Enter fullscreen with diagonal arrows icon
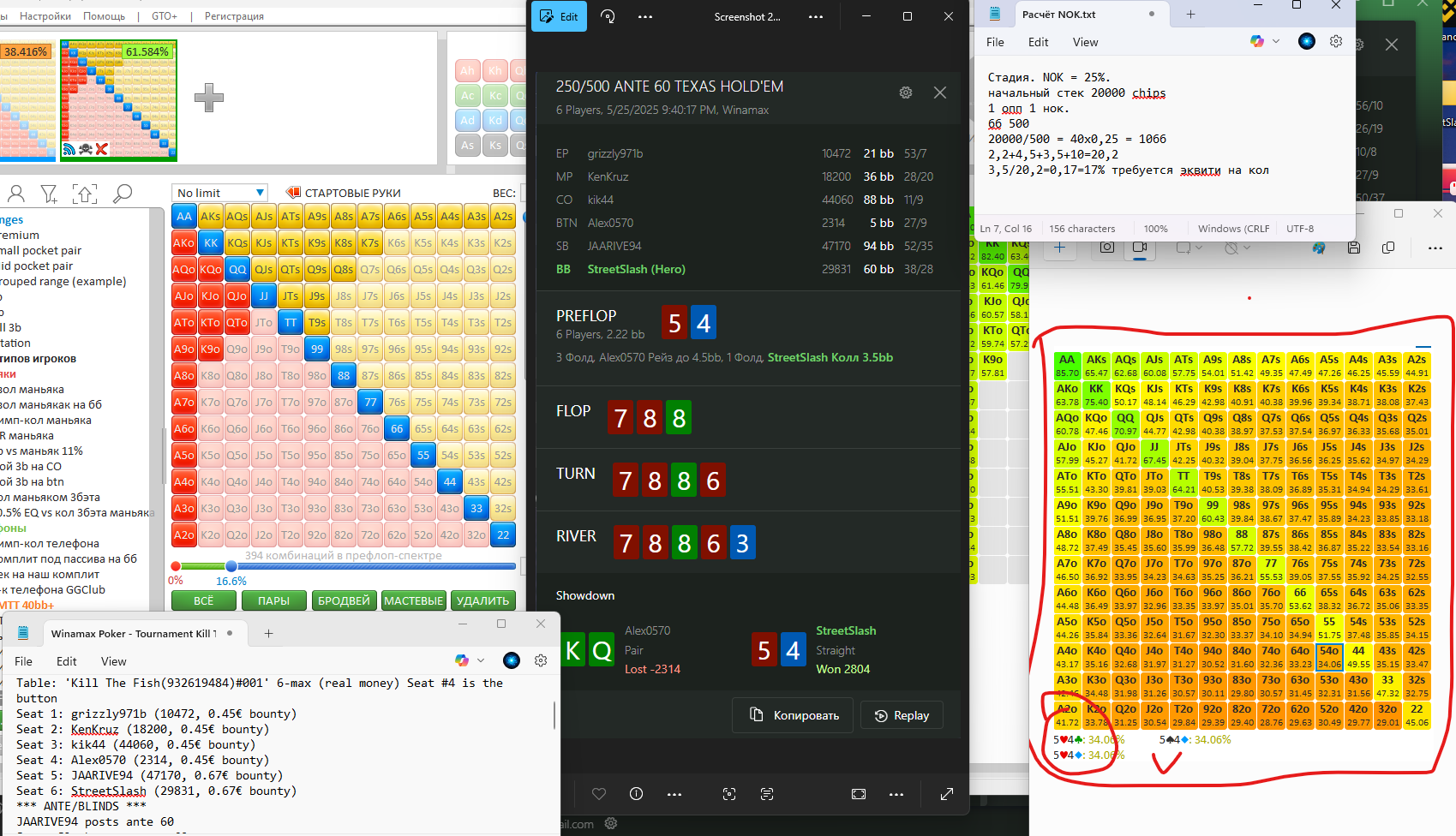 (x=947, y=794)
